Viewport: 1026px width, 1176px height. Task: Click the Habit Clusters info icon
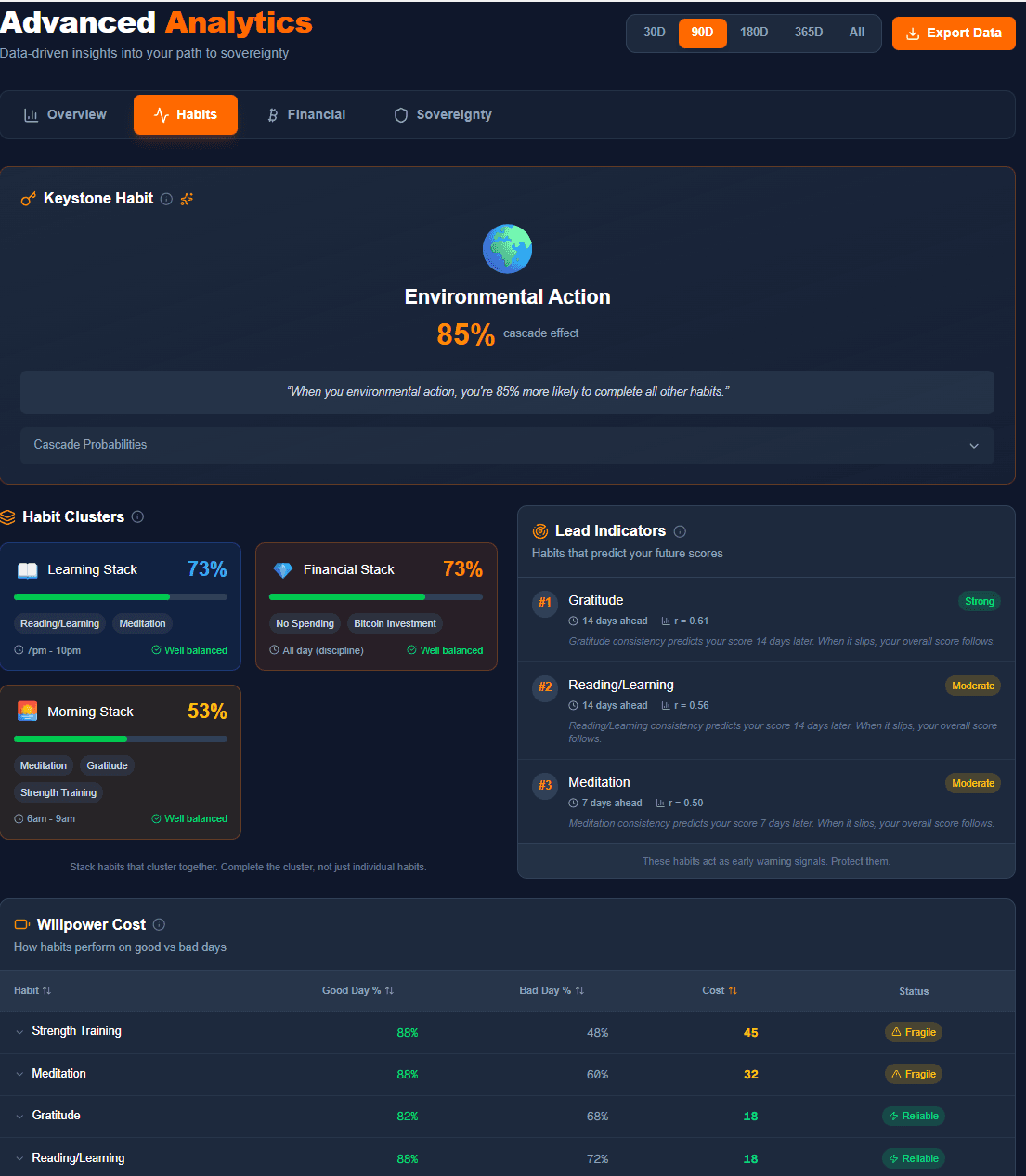[137, 516]
